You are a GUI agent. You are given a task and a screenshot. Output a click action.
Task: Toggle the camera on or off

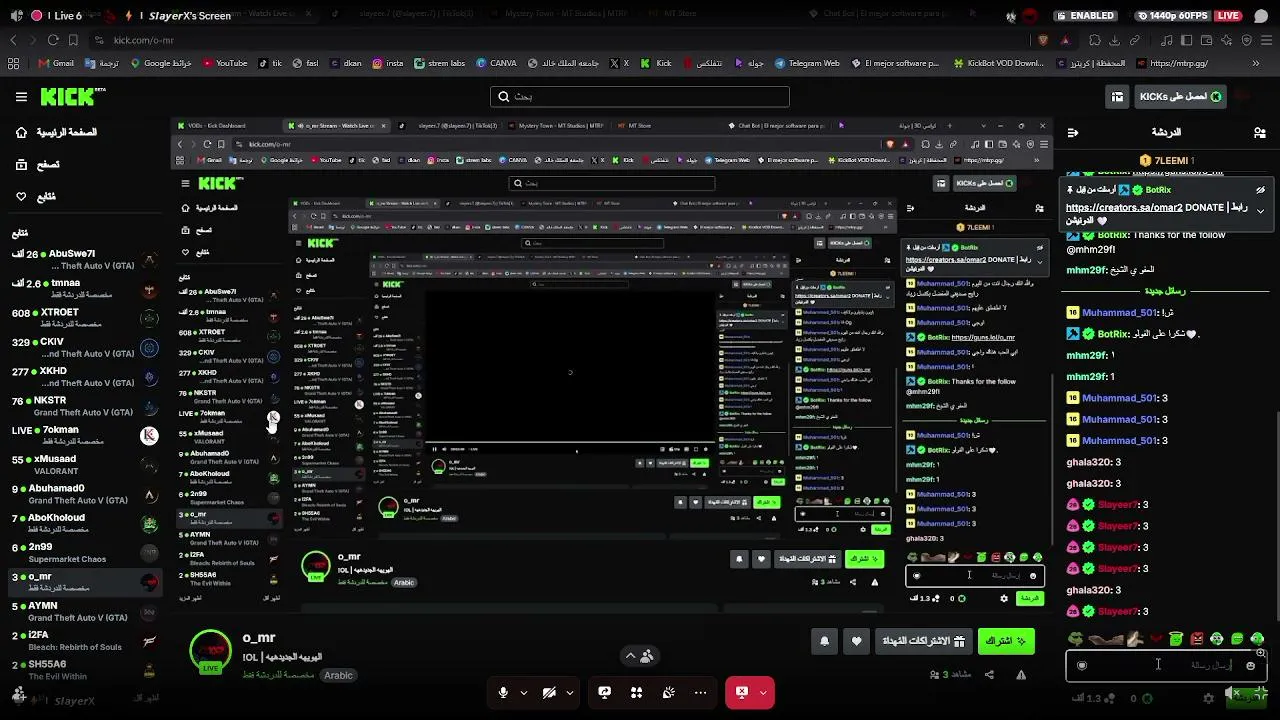coord(549,692)
